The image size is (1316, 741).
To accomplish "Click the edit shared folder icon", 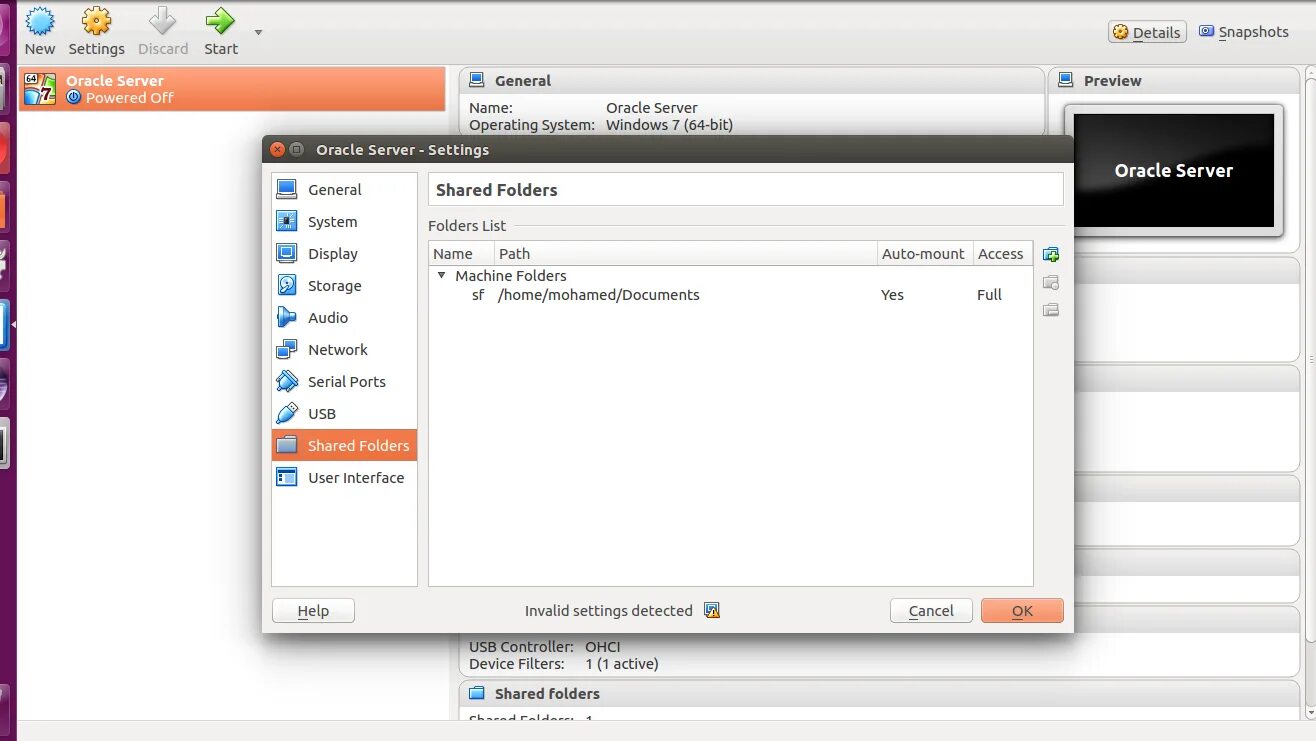I will pyautogui.click(x=1051, y=283).
